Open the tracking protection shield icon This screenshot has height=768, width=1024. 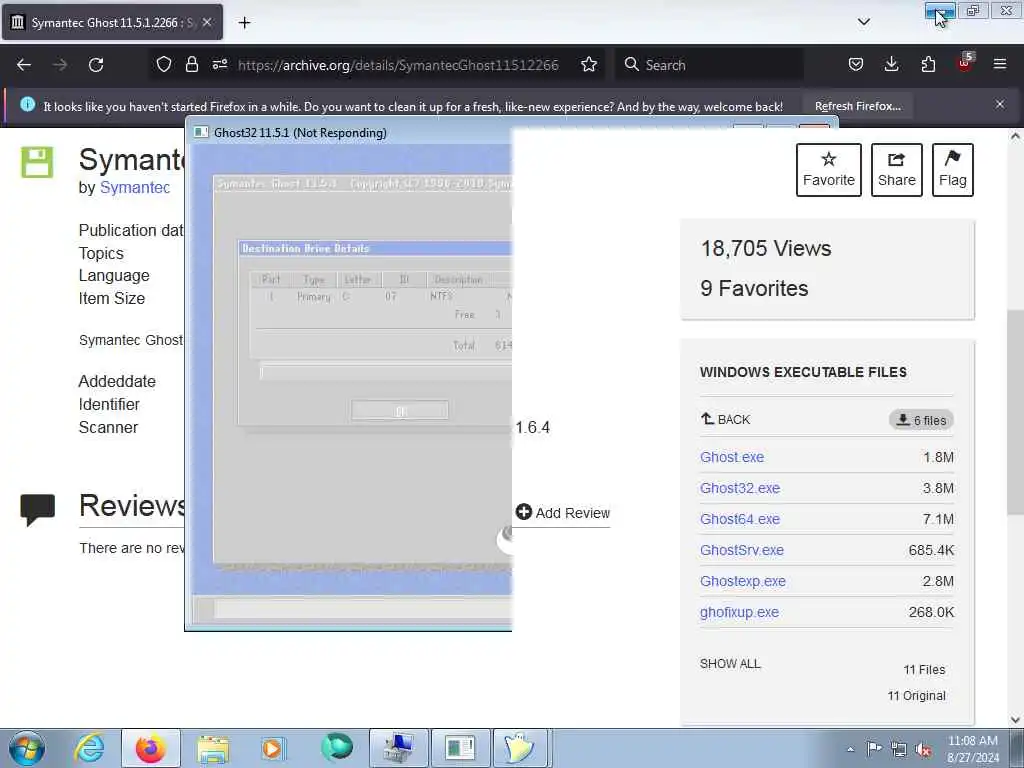(164, 64)
